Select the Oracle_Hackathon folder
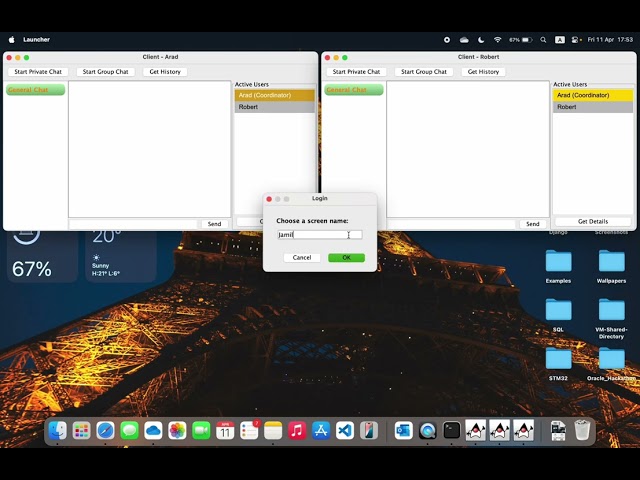 pyautogui.click(x=611, y=364)
